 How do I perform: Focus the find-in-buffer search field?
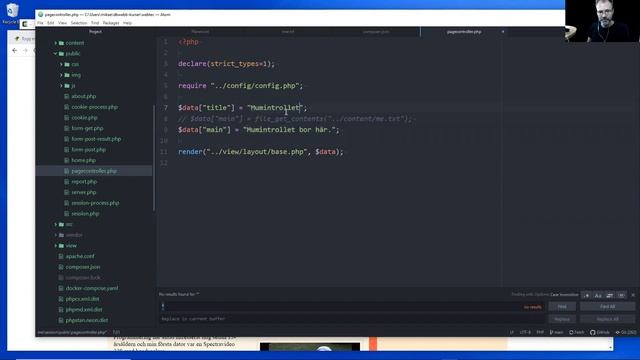(351, 307)
